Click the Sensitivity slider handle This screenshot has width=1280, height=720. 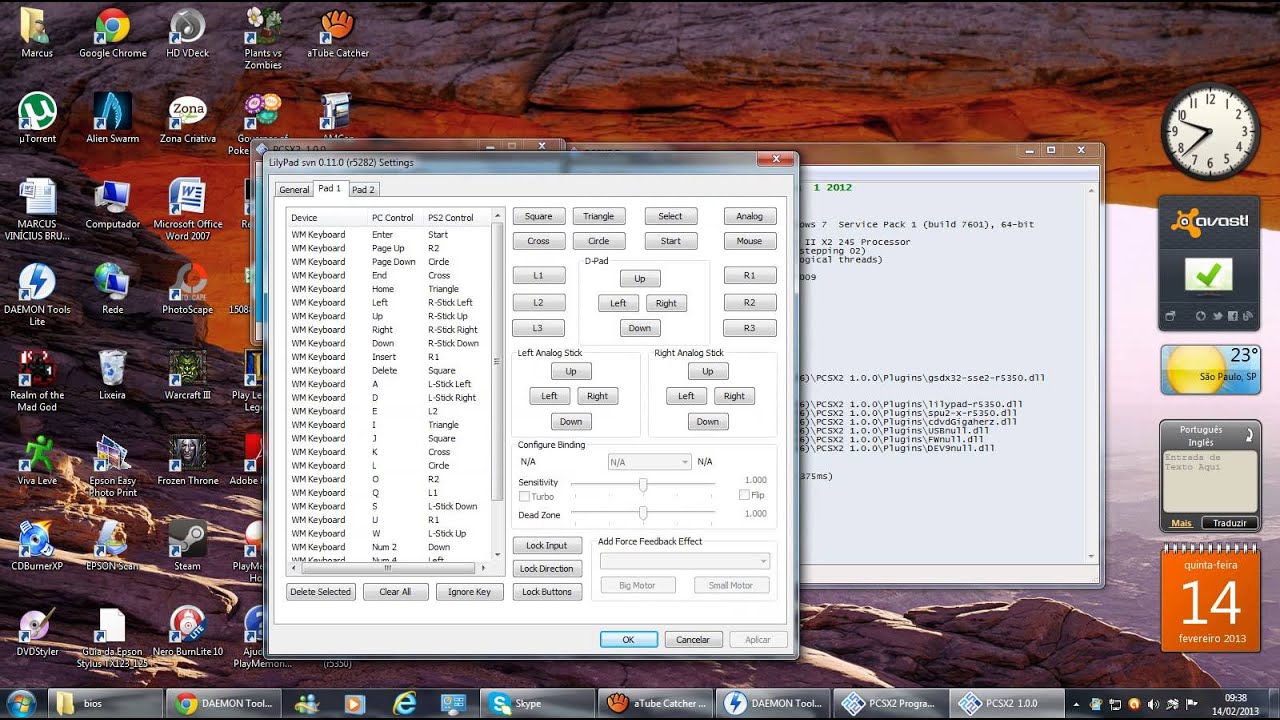click(x=643, y=484)
